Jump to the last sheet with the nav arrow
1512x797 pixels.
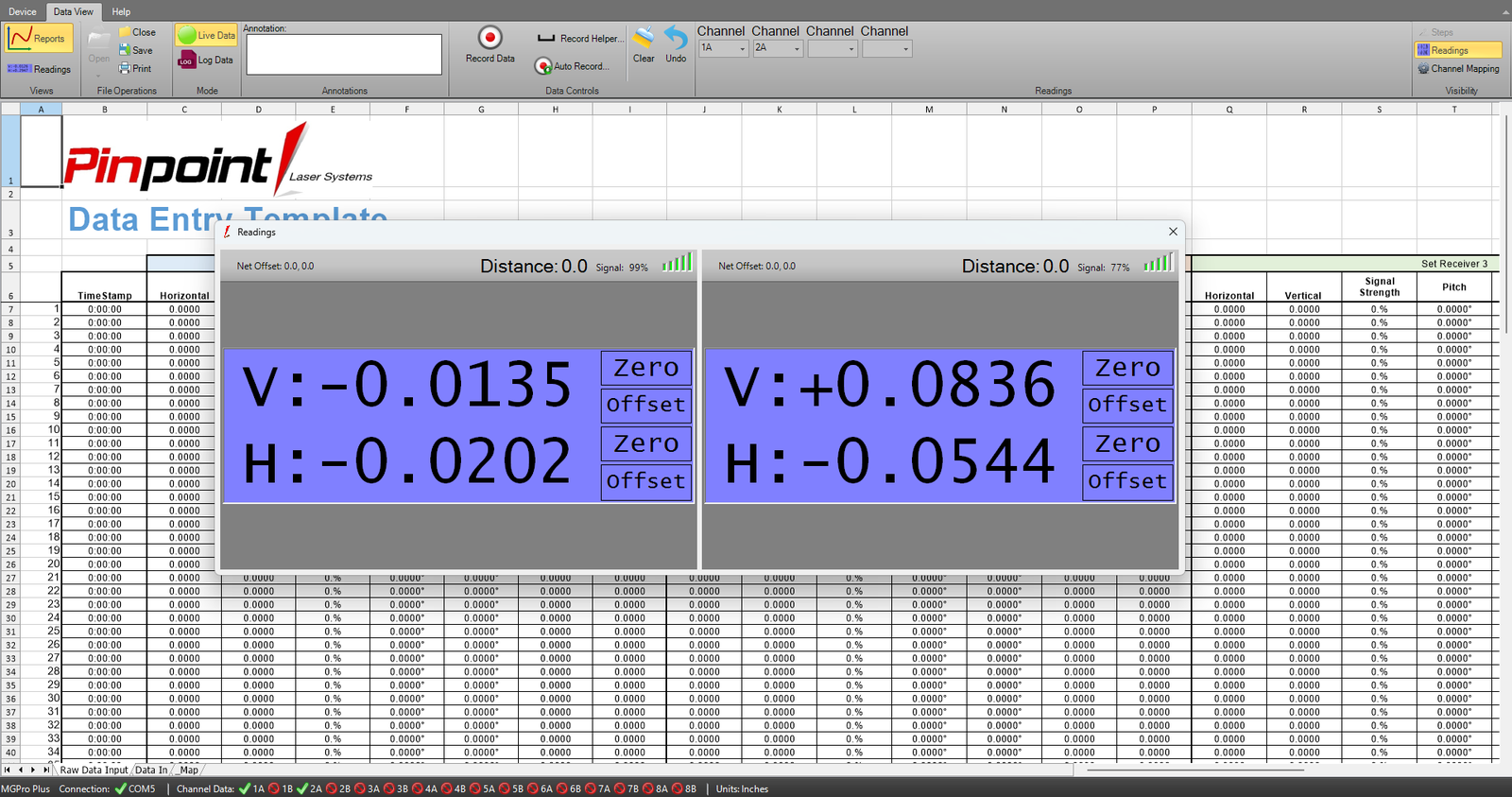tap(46, 770)
